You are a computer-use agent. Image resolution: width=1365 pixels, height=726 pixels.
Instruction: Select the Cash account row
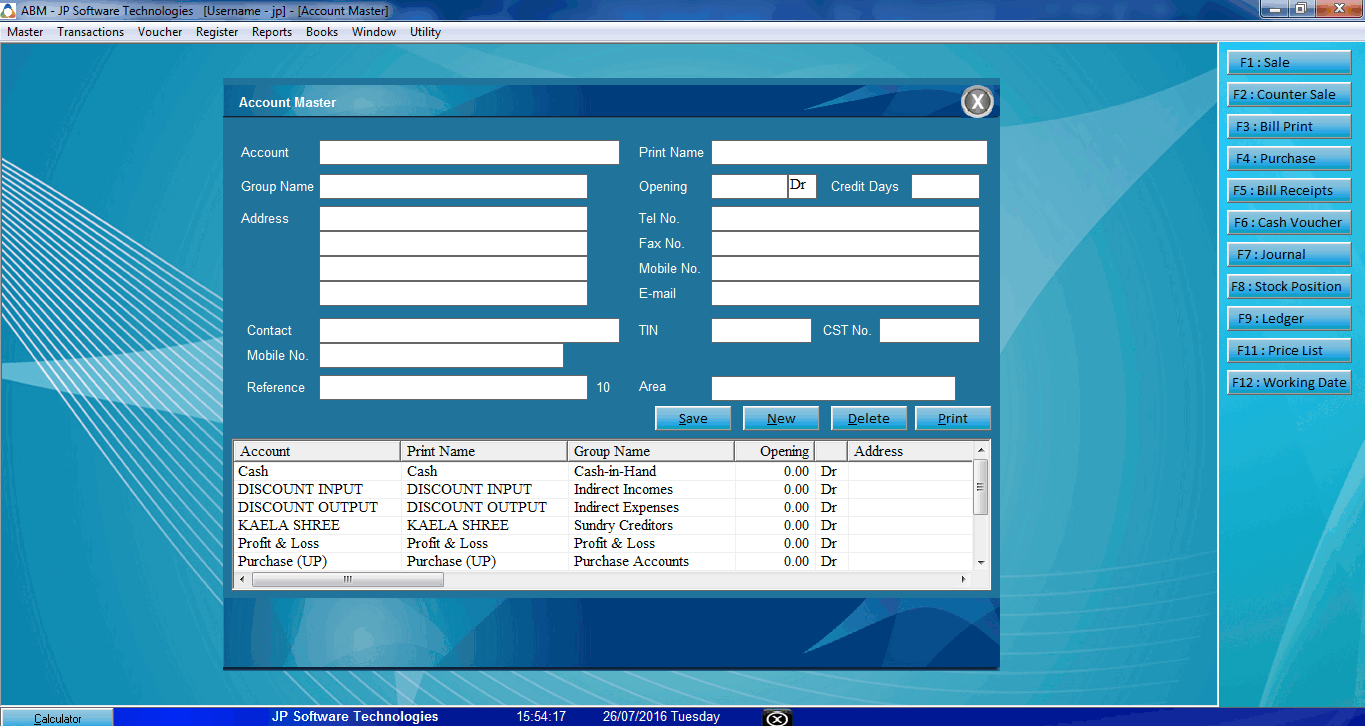pyautogui.click(x=603, y=471)
